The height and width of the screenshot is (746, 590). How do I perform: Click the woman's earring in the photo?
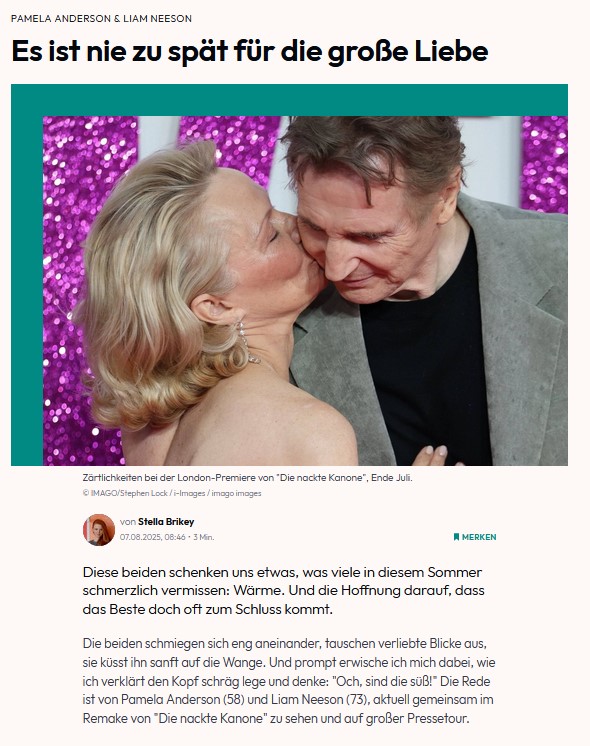pos(248,344)
